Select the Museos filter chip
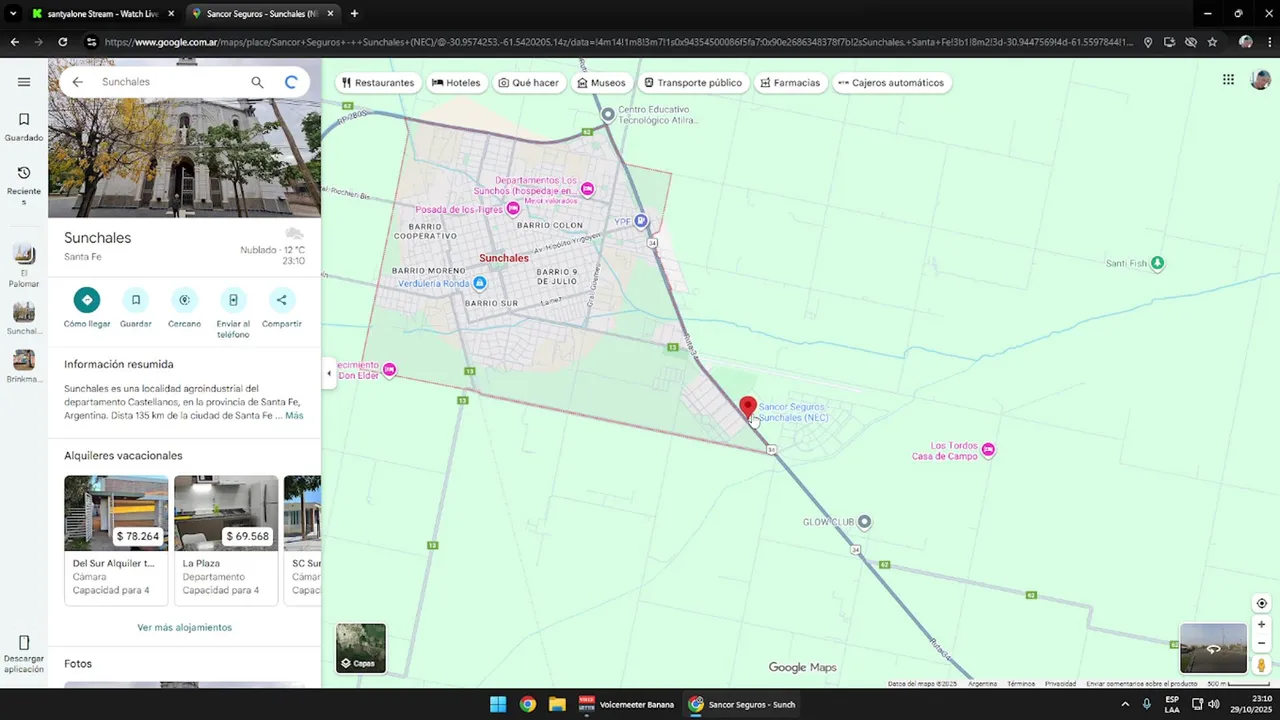 (x=602, y=83)
